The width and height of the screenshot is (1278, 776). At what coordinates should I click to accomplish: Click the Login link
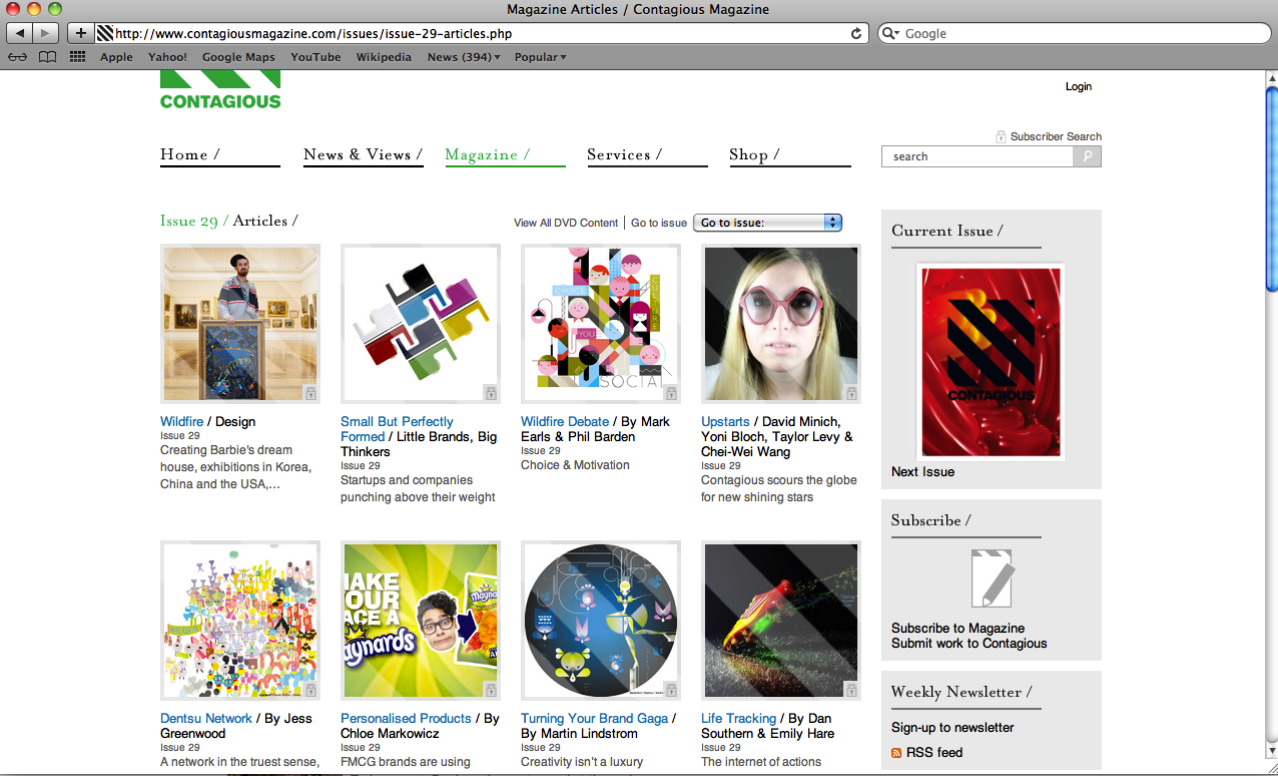tap(1078, 87)
